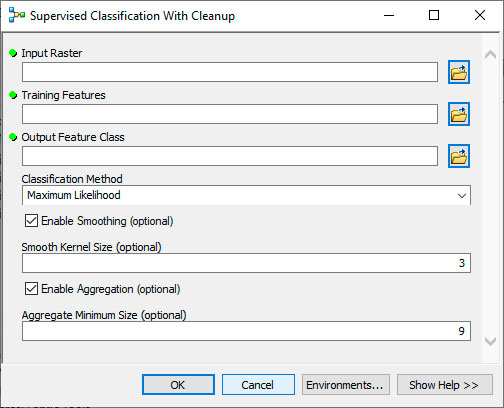
Task: Click the Smooth Kernel Size (optional) label
Action: coord(91,247)
